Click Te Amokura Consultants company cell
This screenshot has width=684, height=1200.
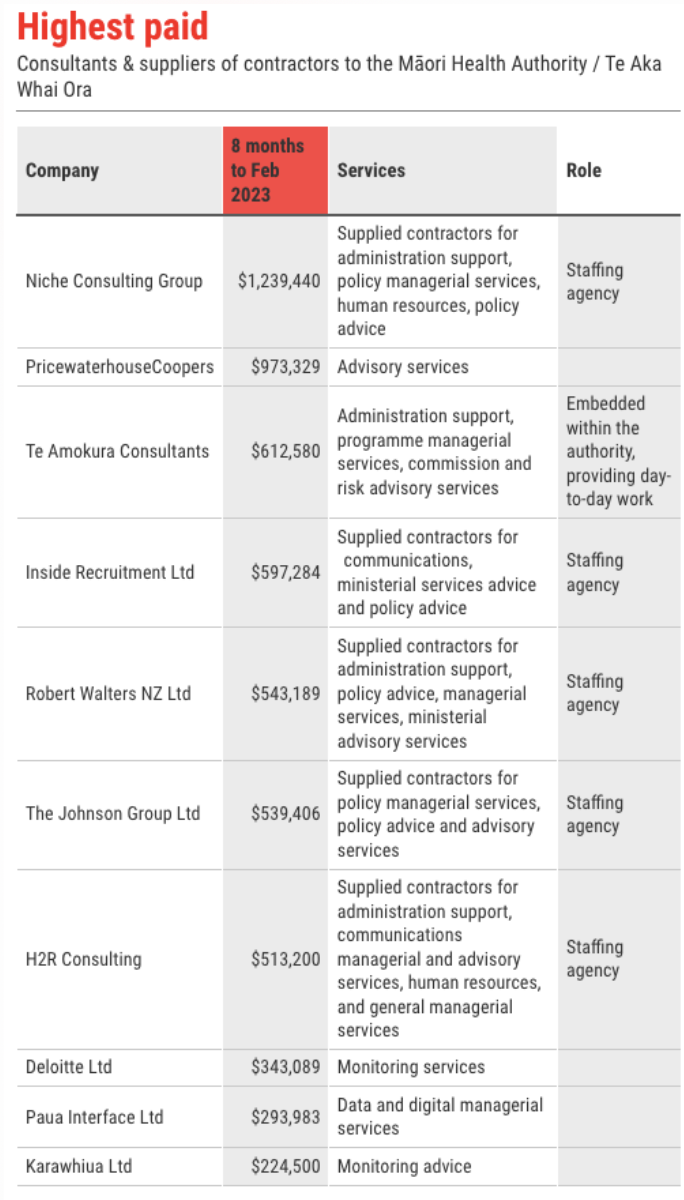(119, 451)
